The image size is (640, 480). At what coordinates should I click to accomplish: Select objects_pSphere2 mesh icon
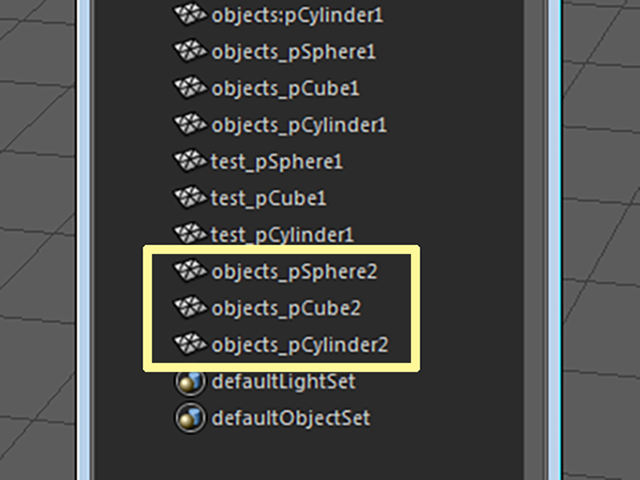coord(190,271)
